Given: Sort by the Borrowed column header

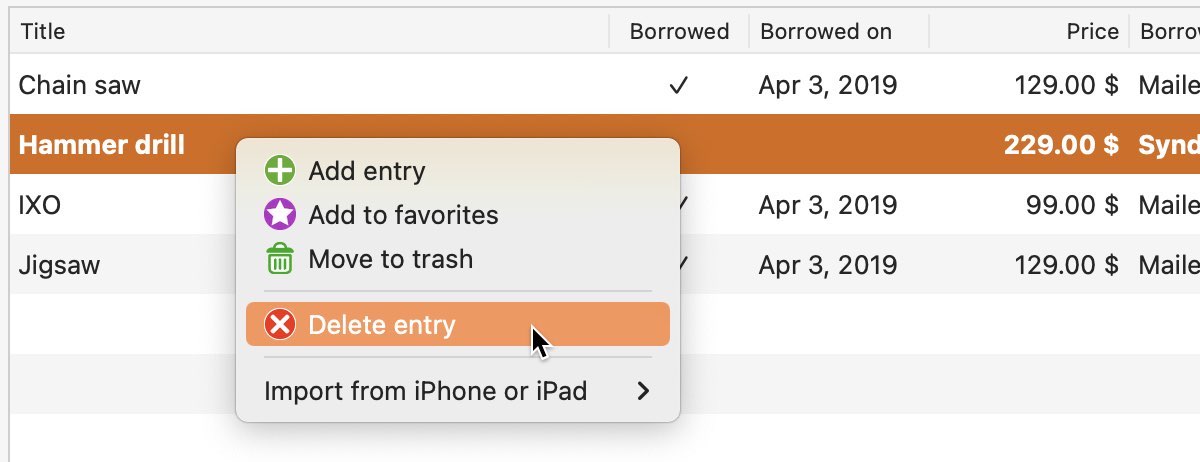Looking at the screenshot, I should click(x=679, y=31).
